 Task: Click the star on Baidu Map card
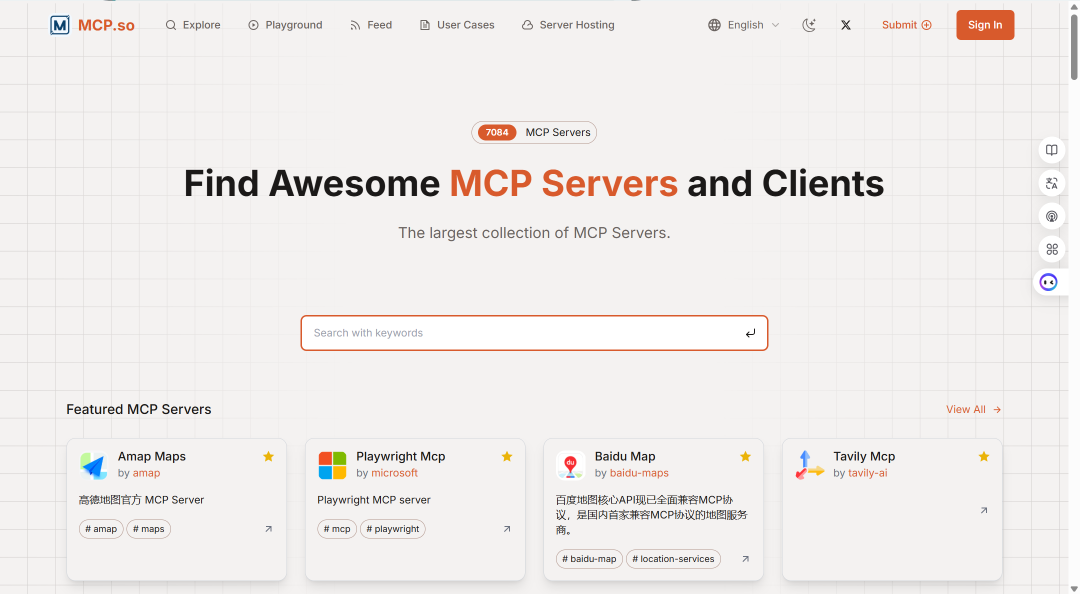[x=745, y=456]
